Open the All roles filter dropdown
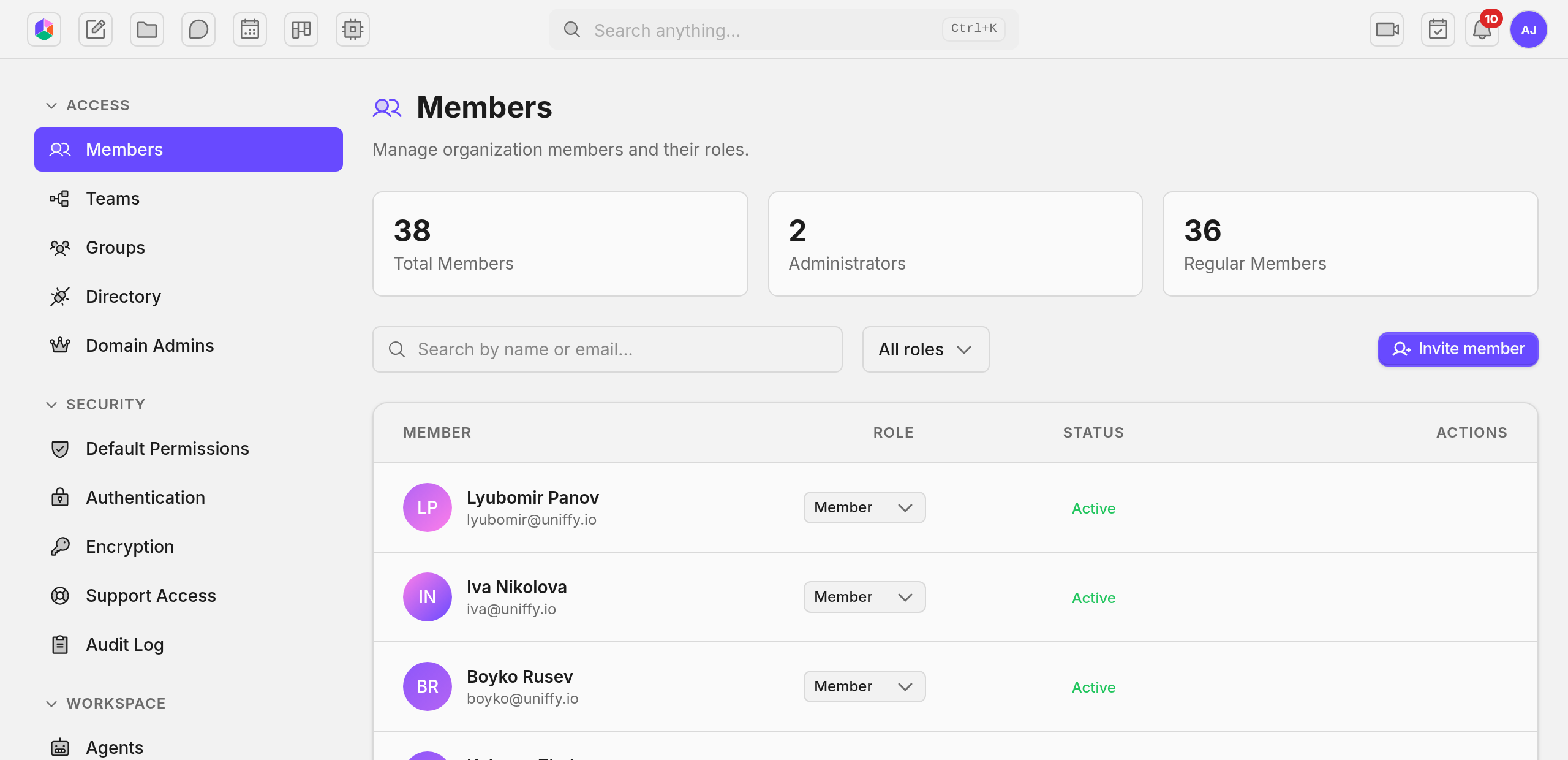The width and height of the screenshot is (1568, 760). click(925, 349)
